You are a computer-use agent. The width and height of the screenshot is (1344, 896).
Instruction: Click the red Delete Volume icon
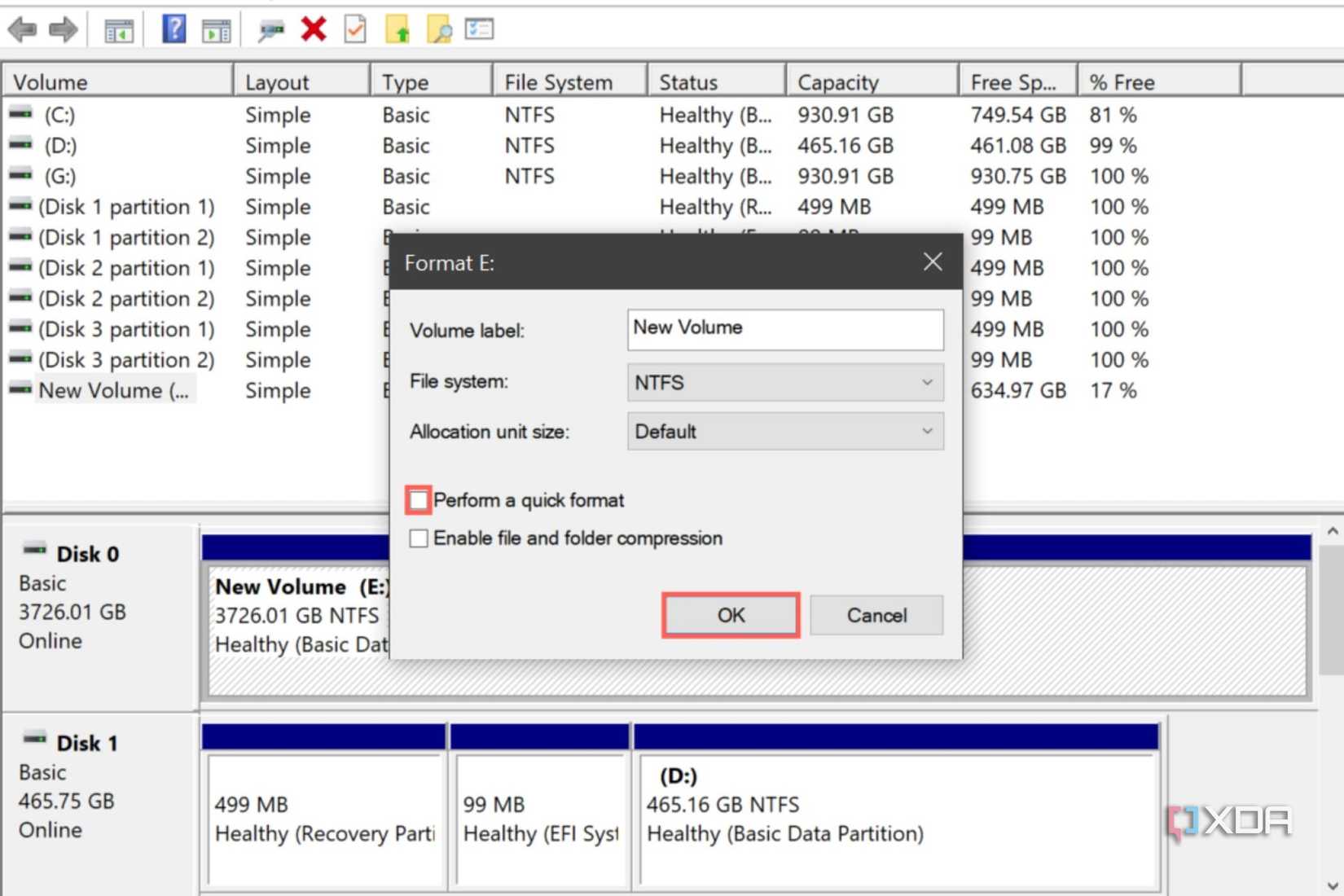pyautogui.click(x=314, y=29)
